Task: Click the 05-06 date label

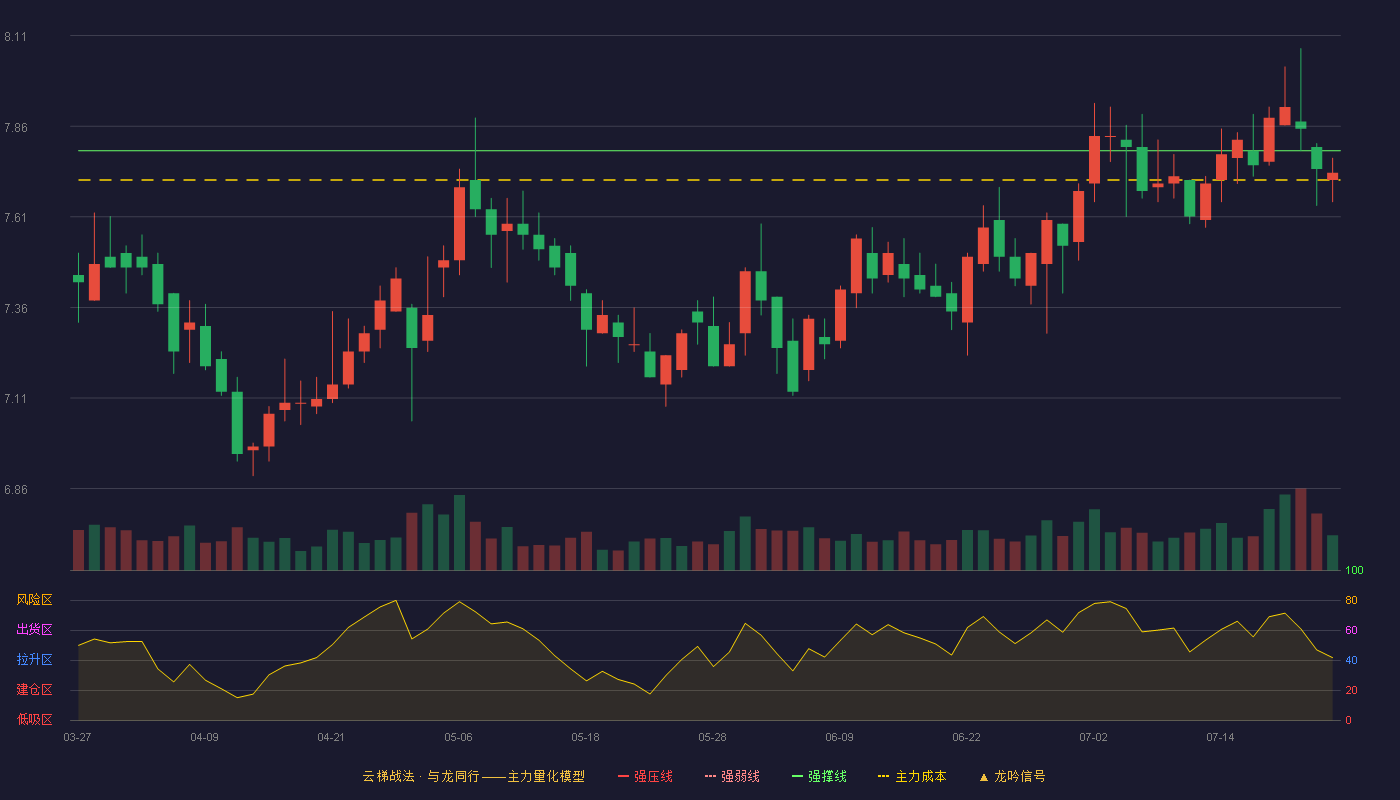Action: tap(458, 737)
